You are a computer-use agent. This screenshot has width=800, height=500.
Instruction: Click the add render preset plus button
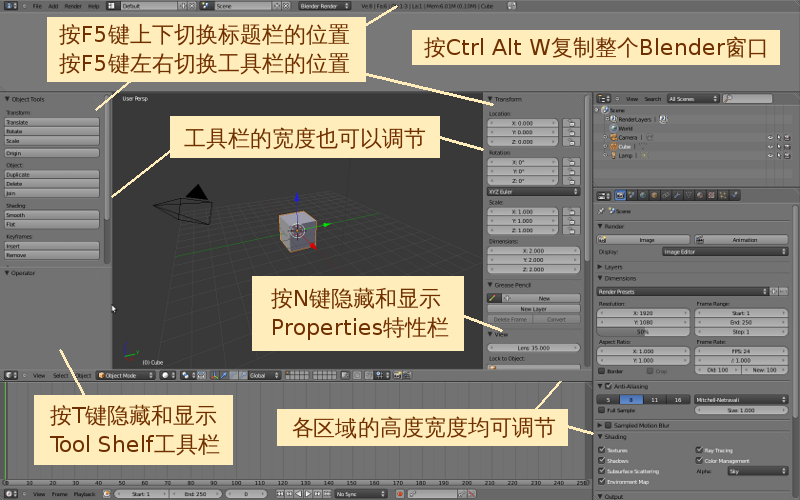774,291
